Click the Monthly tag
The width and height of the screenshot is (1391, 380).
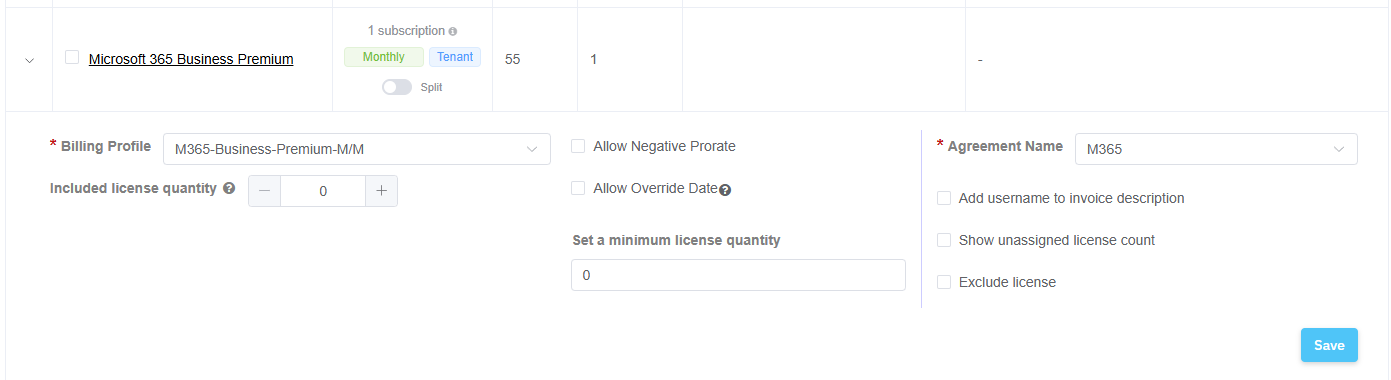point(384,57)
